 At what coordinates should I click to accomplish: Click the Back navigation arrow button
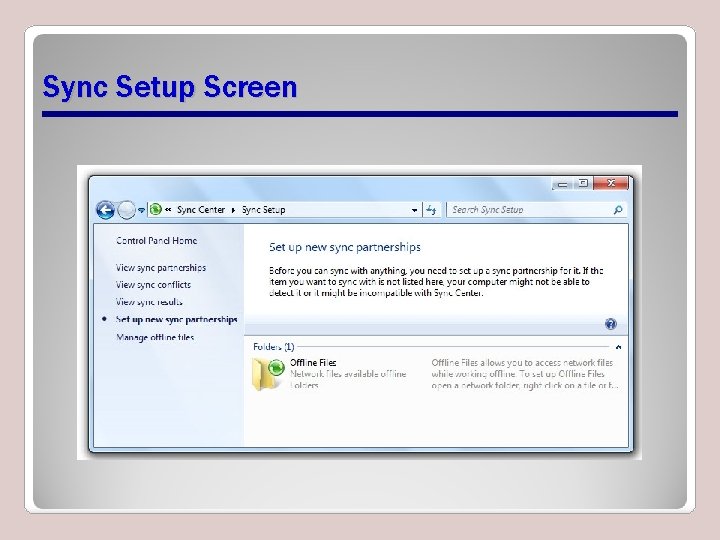tap(105, 210)
